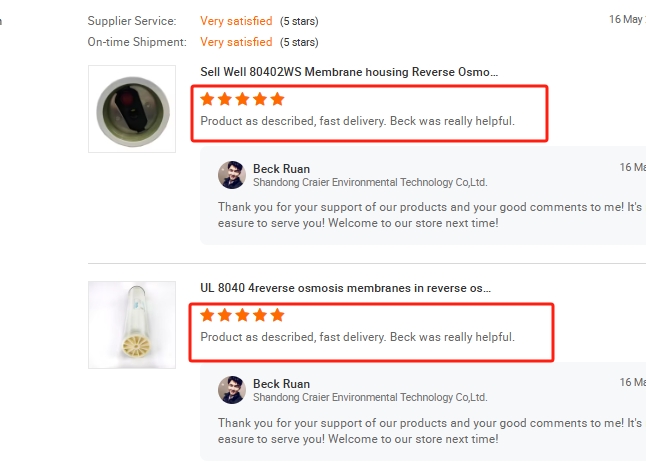Click review text under the Sell Well 80402WS stars
646x476 pixels.
point(357,121)
